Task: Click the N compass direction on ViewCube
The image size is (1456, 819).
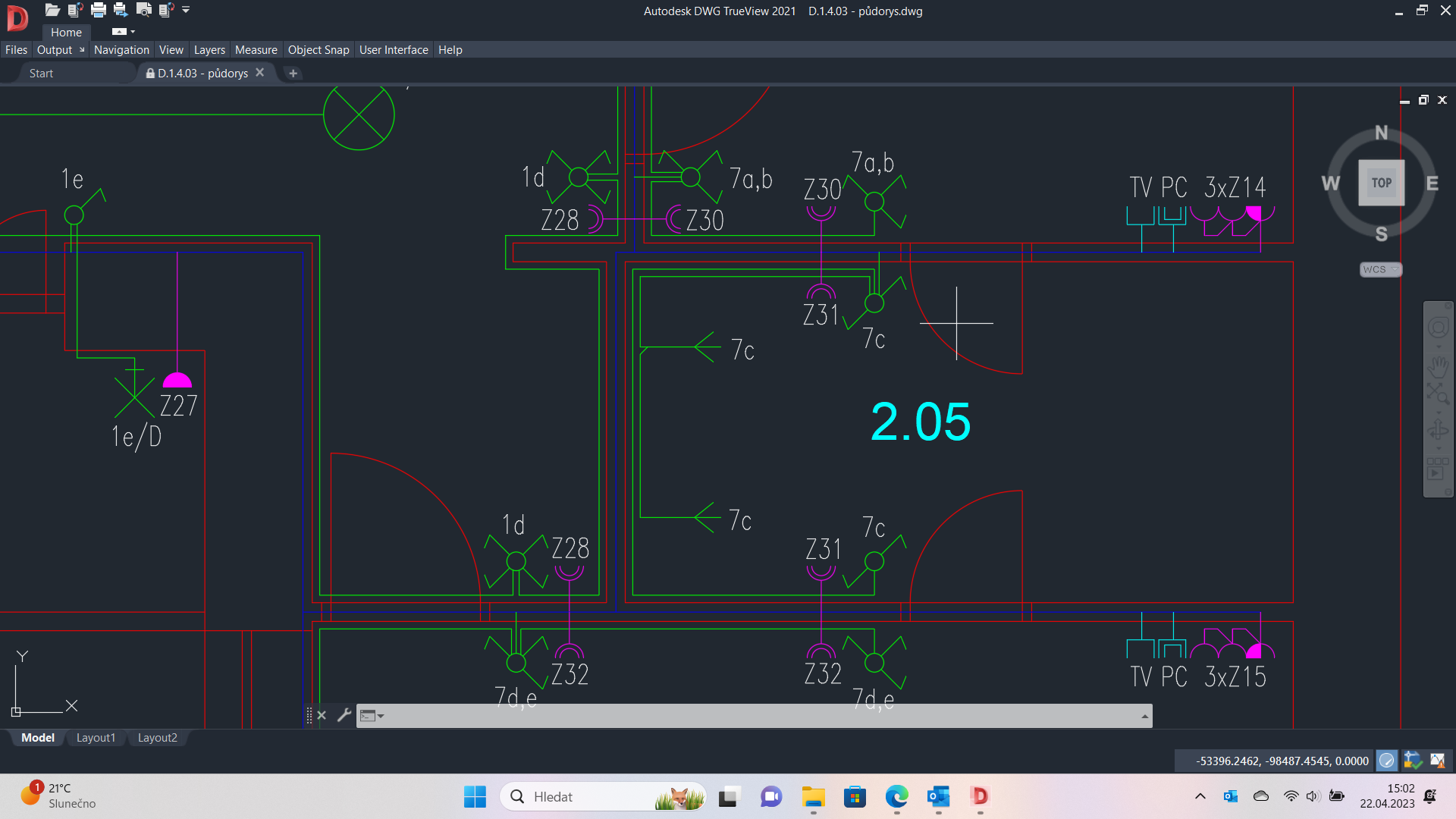Action: click(x=1382, y=133)
